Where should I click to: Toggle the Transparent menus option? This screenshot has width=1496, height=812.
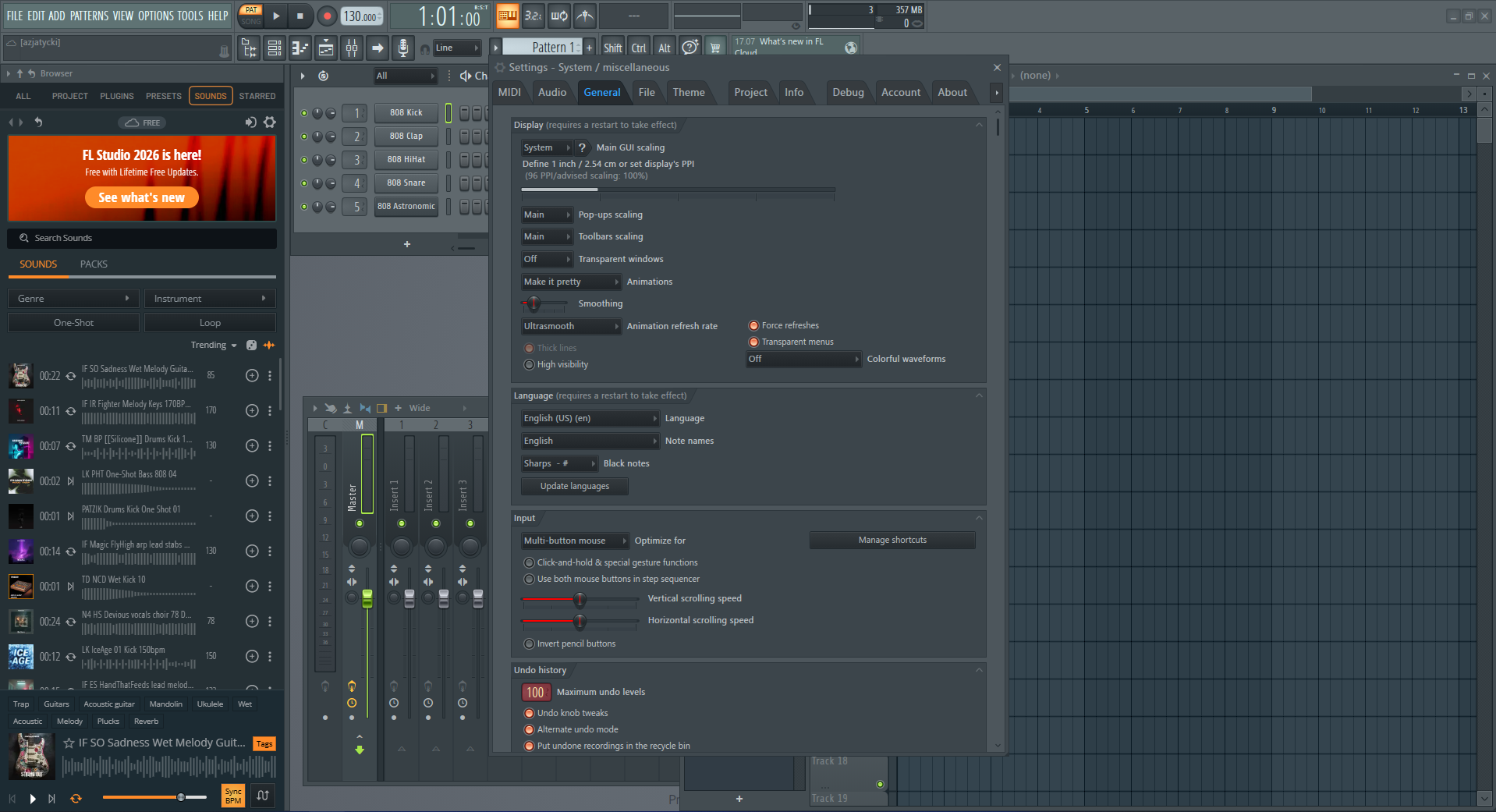click(x=753, y=342)
